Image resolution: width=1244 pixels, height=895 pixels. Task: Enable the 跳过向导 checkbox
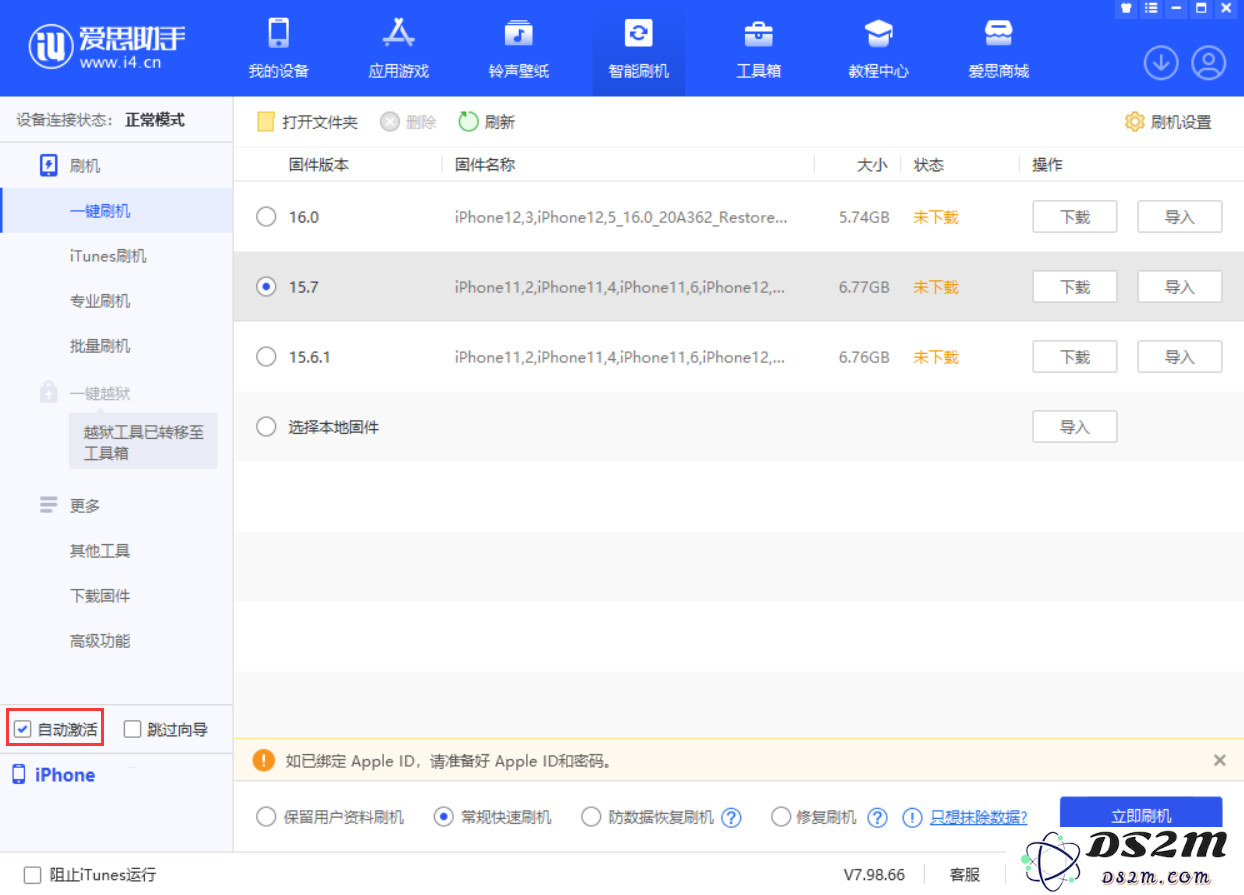click(132, 729)
